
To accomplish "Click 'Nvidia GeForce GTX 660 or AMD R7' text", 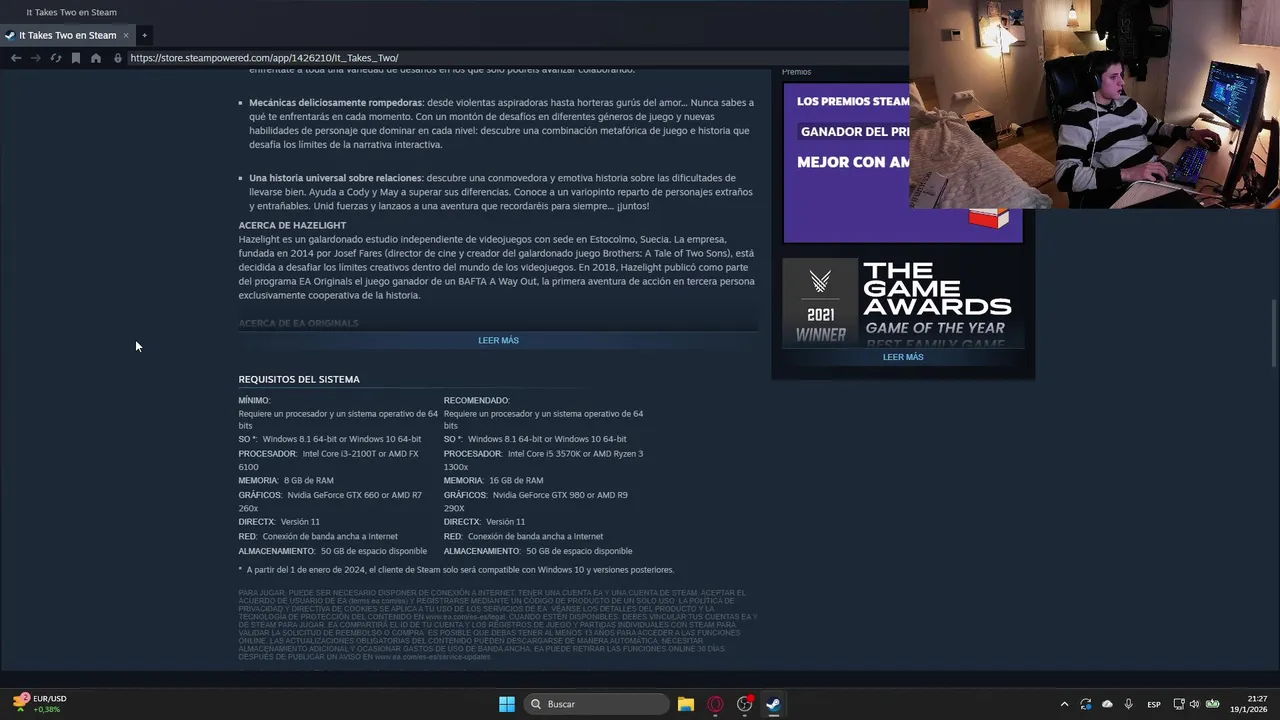I will [354, 495].
